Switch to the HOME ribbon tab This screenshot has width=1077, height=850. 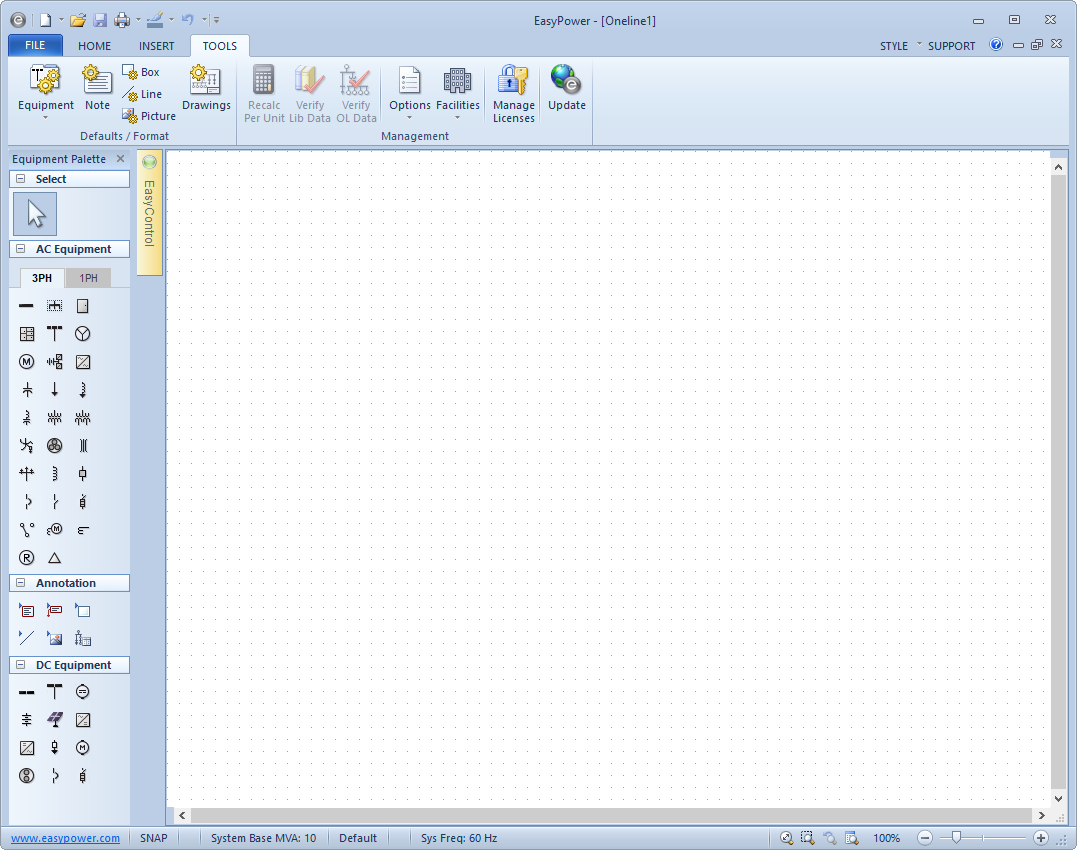pyautogui.click(x=95, y=46)
